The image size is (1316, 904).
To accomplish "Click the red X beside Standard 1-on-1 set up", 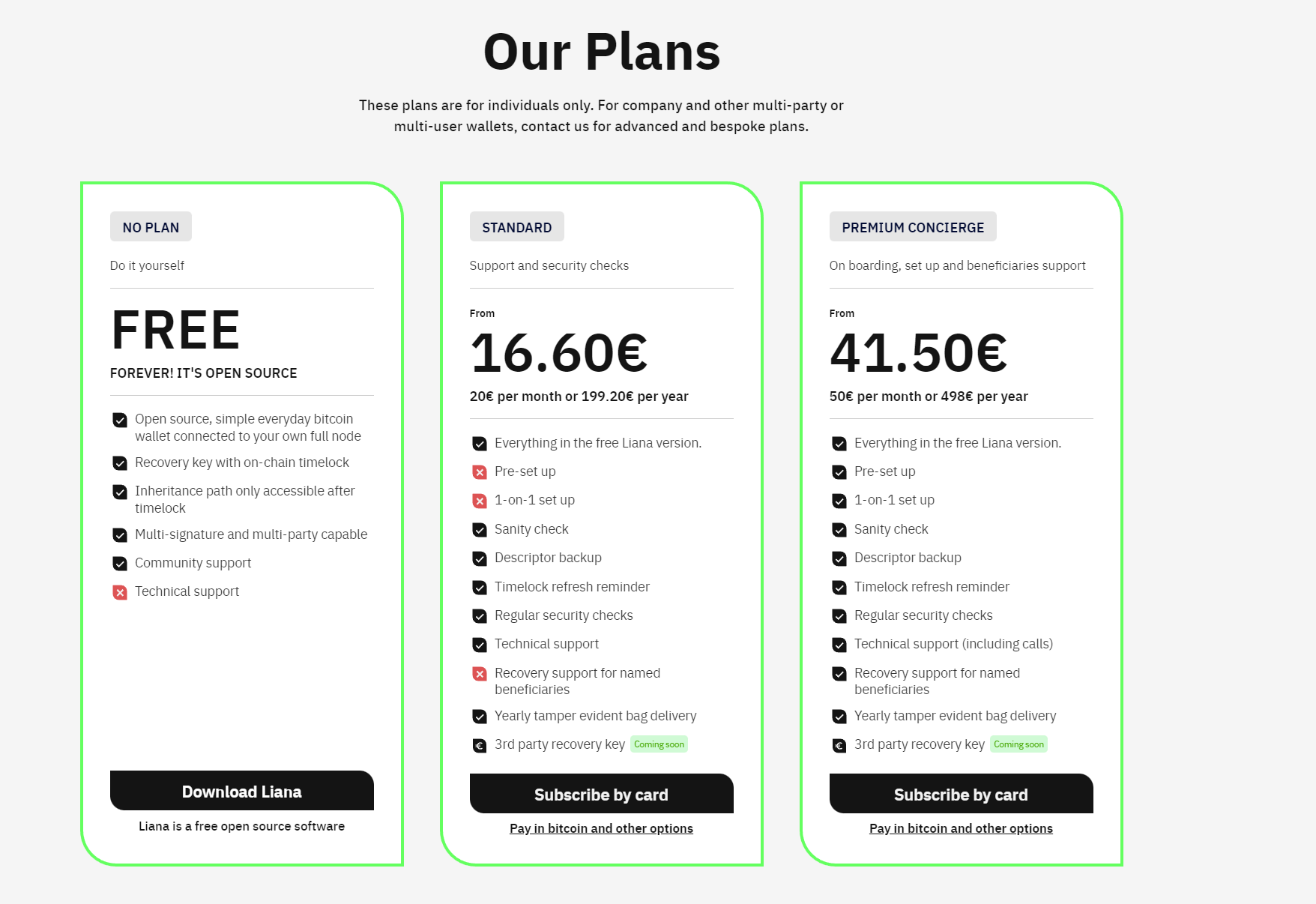I will pyautogui.click(x=480, y=501).
